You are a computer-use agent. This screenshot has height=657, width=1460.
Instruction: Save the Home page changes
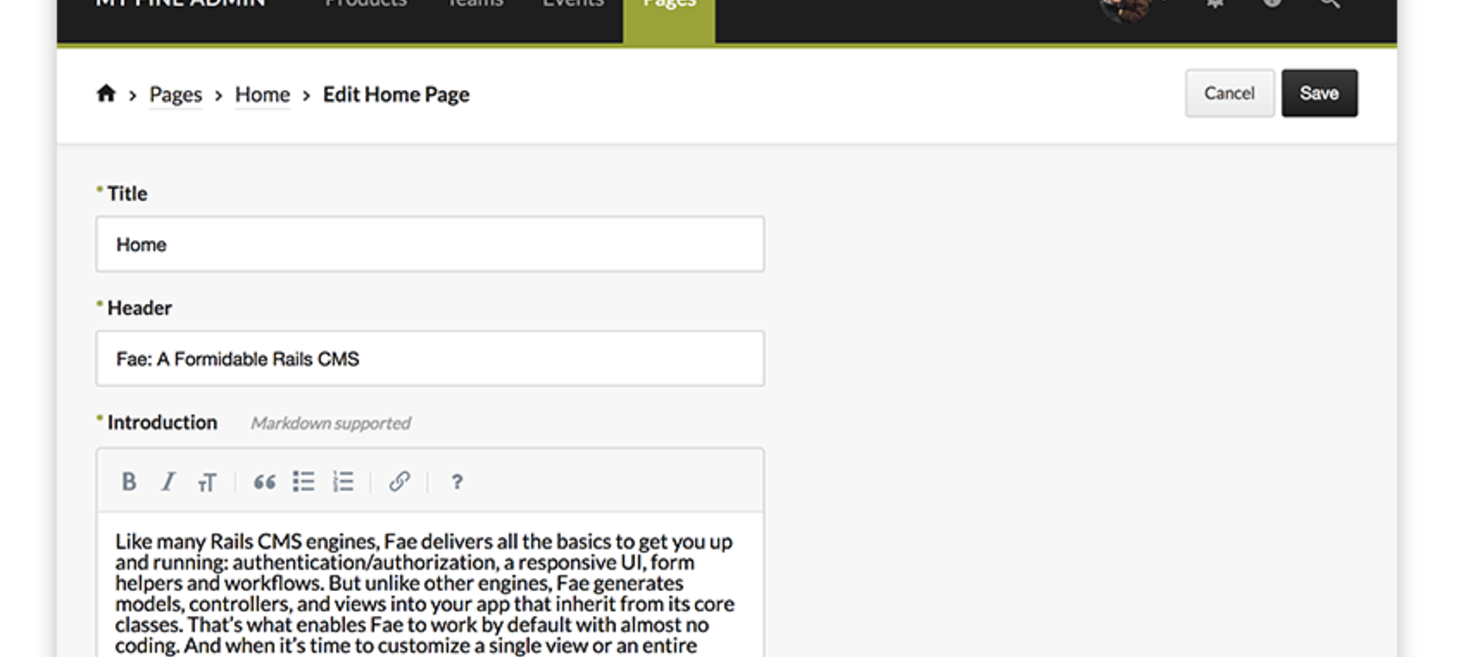pyautogui.click(x=1320, y=93)
